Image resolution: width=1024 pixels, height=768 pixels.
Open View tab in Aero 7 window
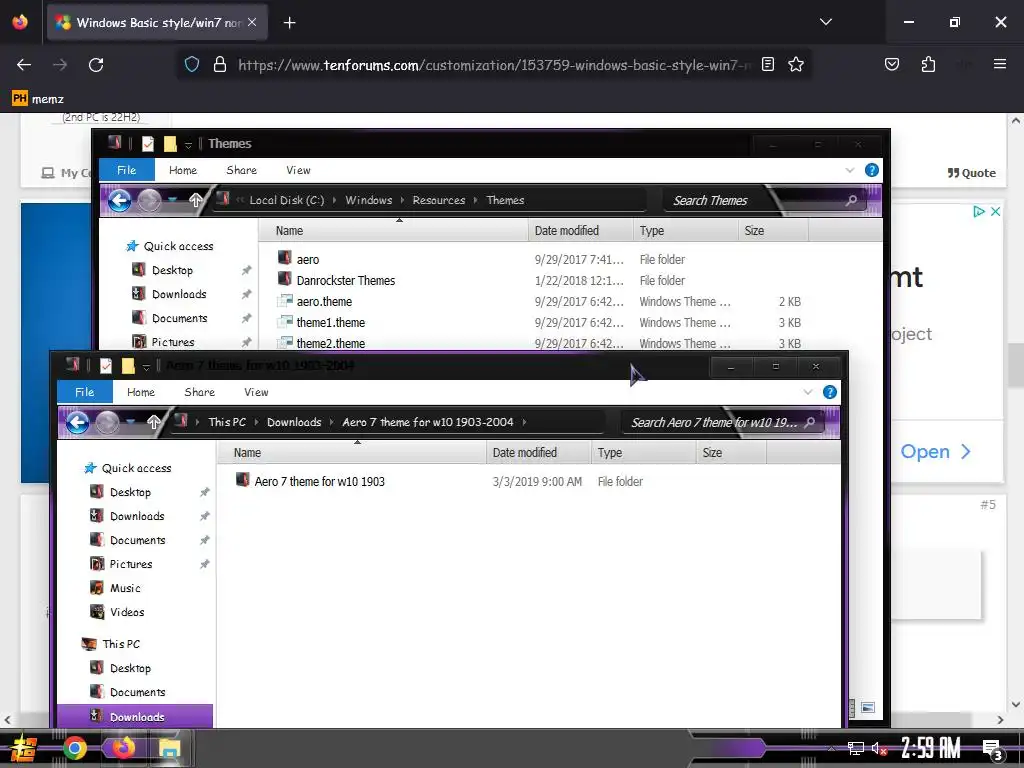click(x=257, y=392)
